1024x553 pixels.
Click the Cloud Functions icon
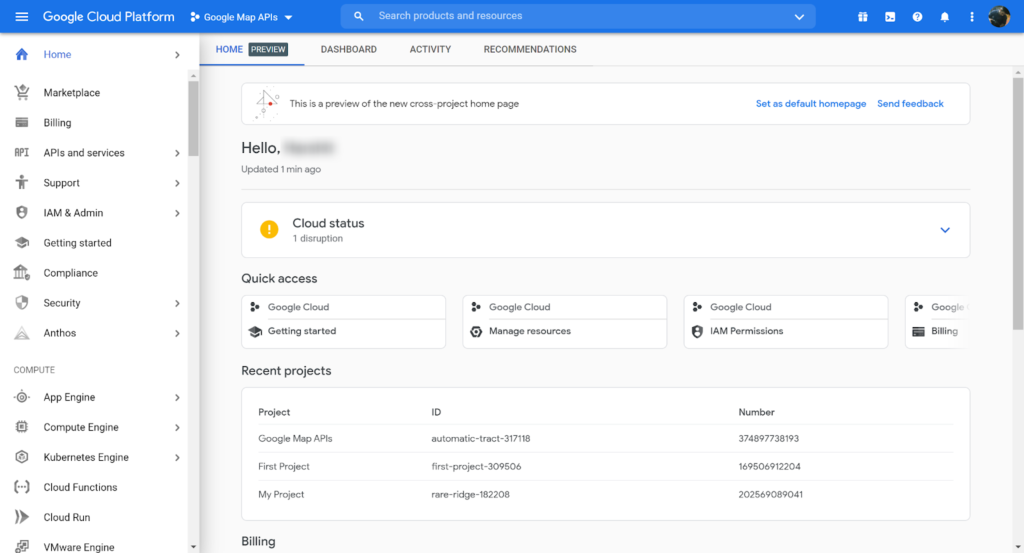click(x=22, y=487)
